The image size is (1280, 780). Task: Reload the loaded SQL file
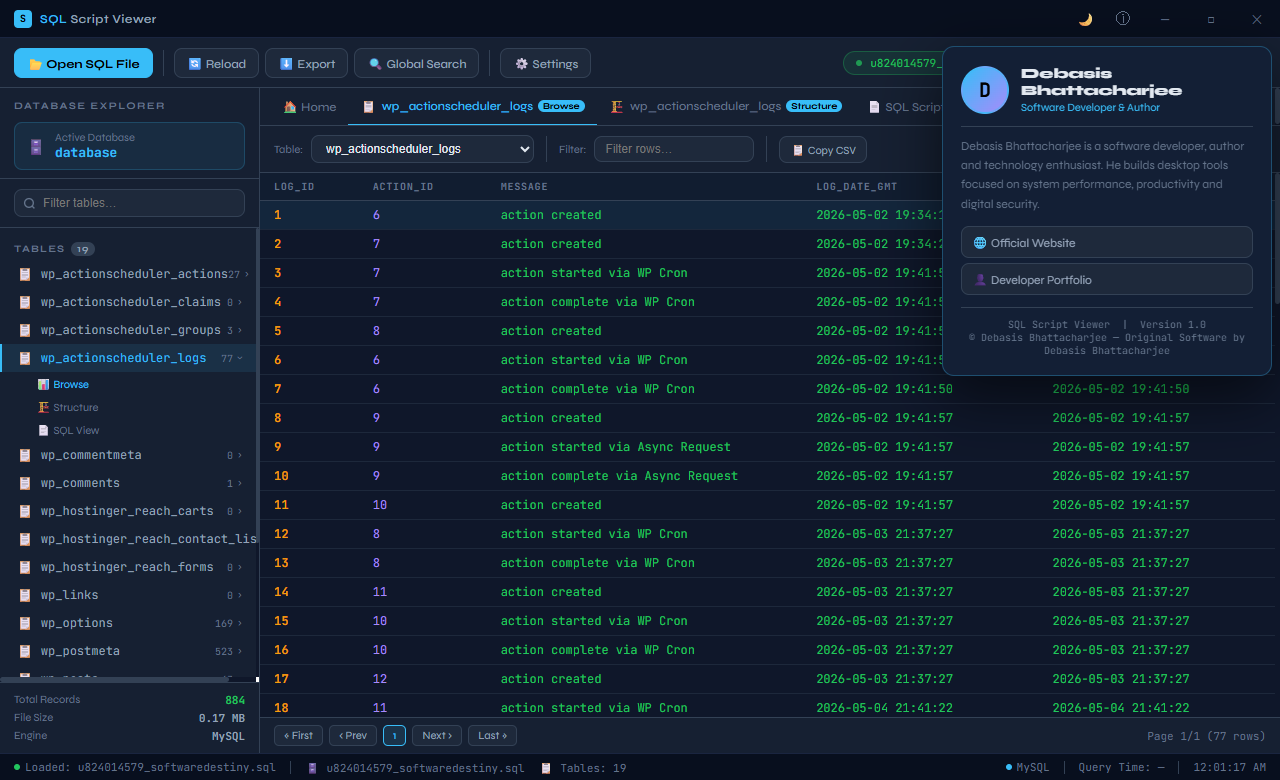(x=217, y=64)
